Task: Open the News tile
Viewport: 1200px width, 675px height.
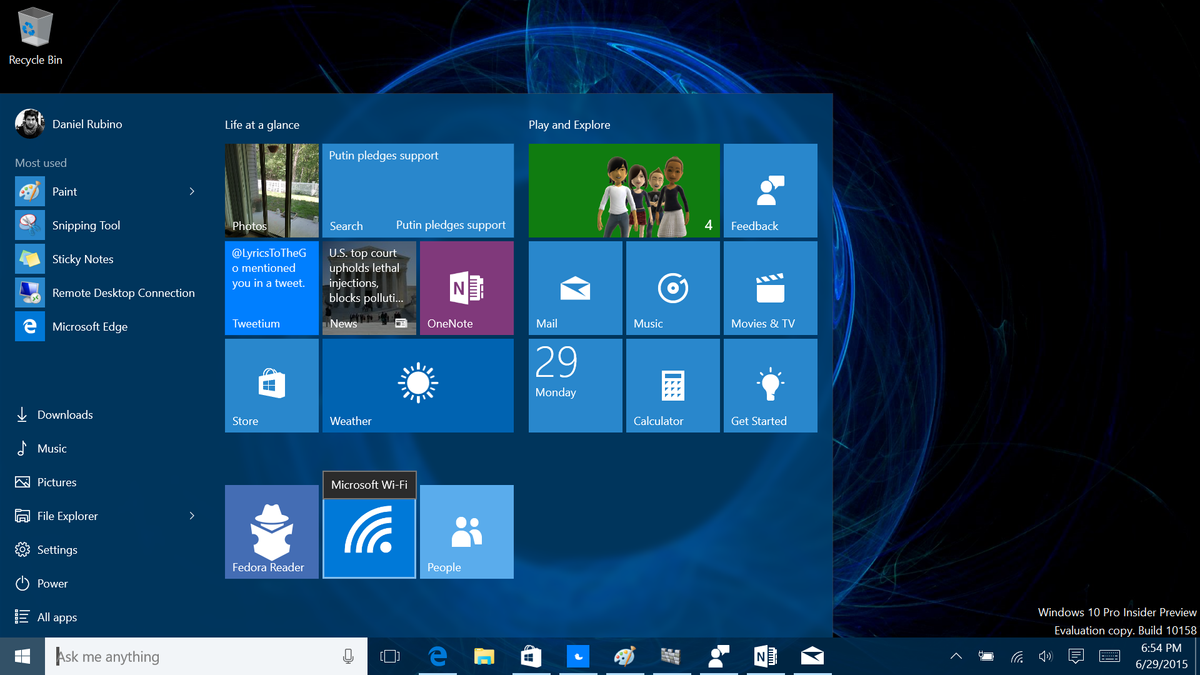Action: click(369, 288)
